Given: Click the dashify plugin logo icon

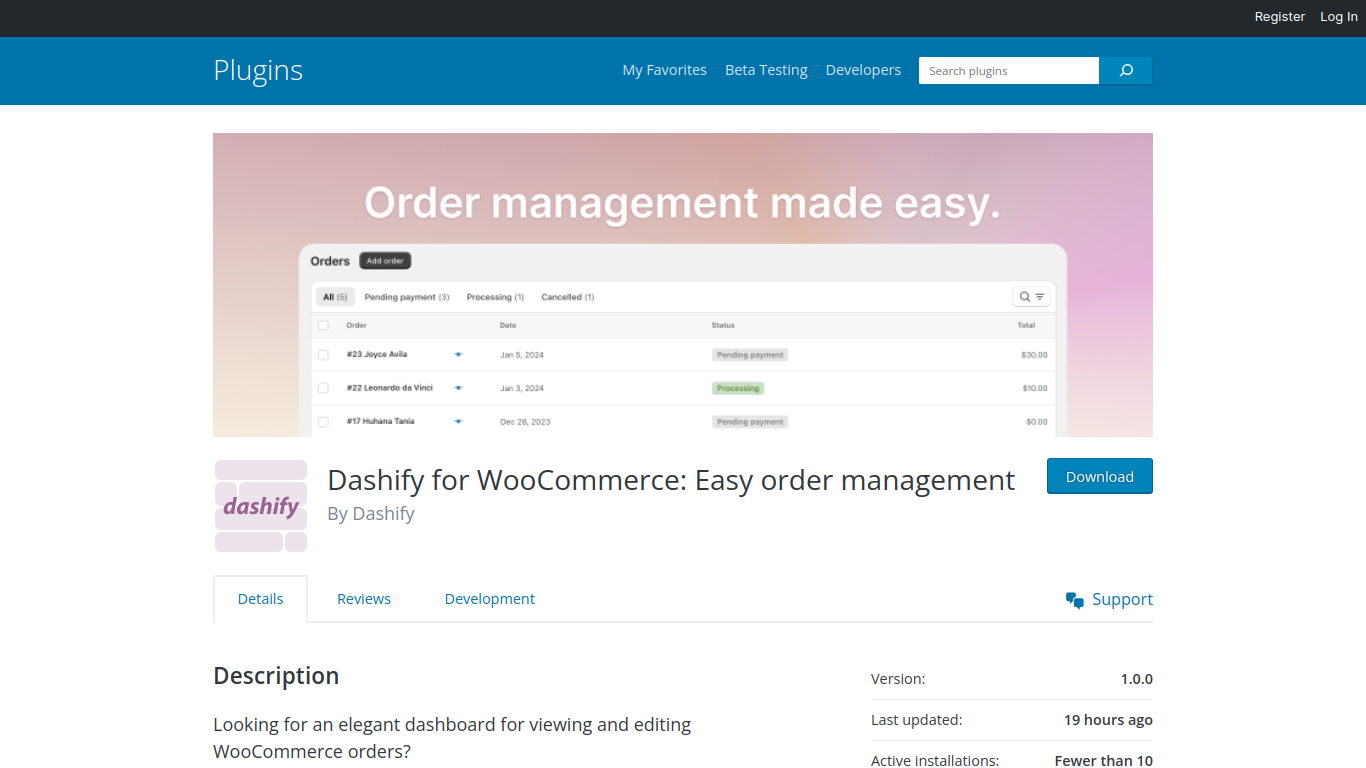Looking at the screenshot, I should click(261, 505).
